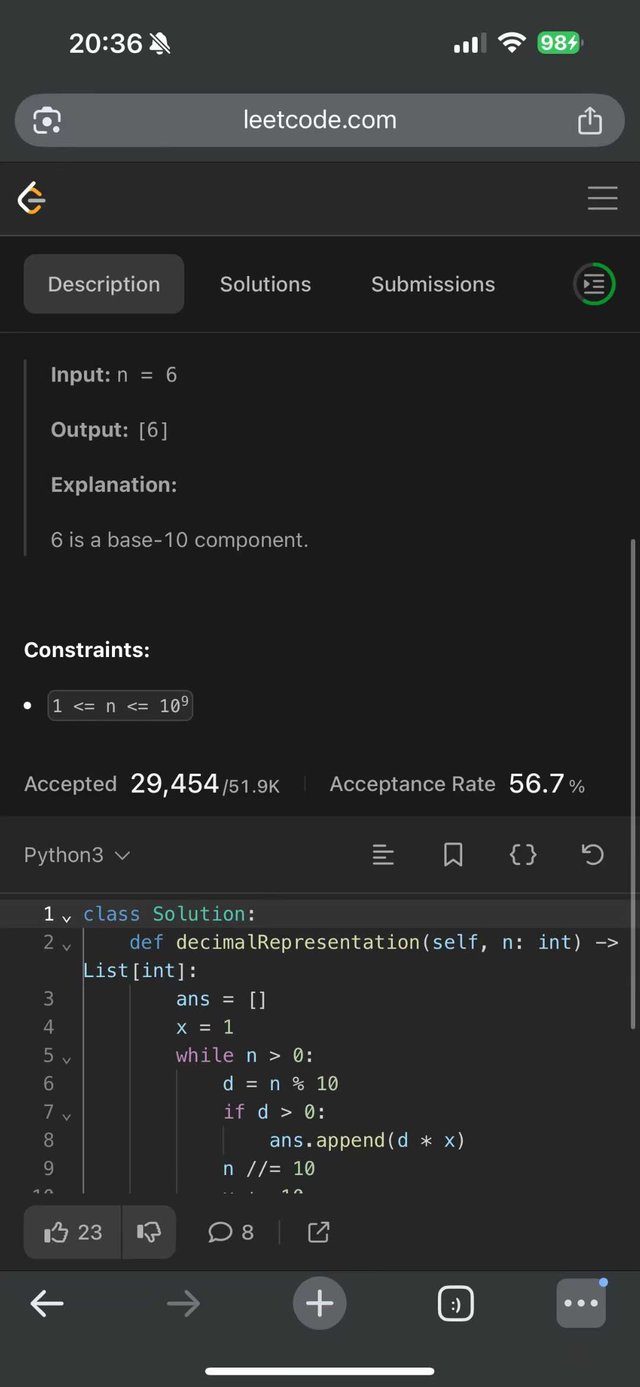Bookmark the code with bookmark icon
Image resolution: width=640 pixels, height=1387 pixels.
pyautogui.click(x=453, y=855)
